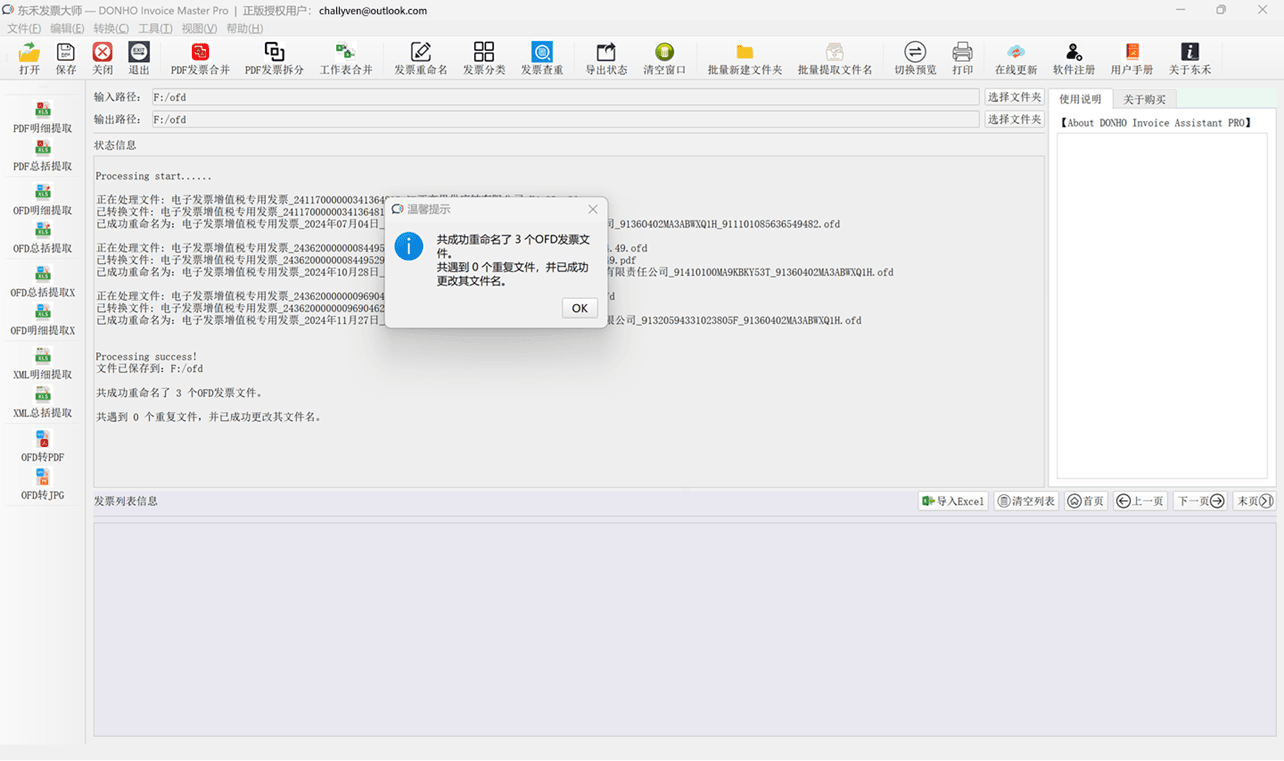Click the 导出状态 toolbar icon

[606, 58]
